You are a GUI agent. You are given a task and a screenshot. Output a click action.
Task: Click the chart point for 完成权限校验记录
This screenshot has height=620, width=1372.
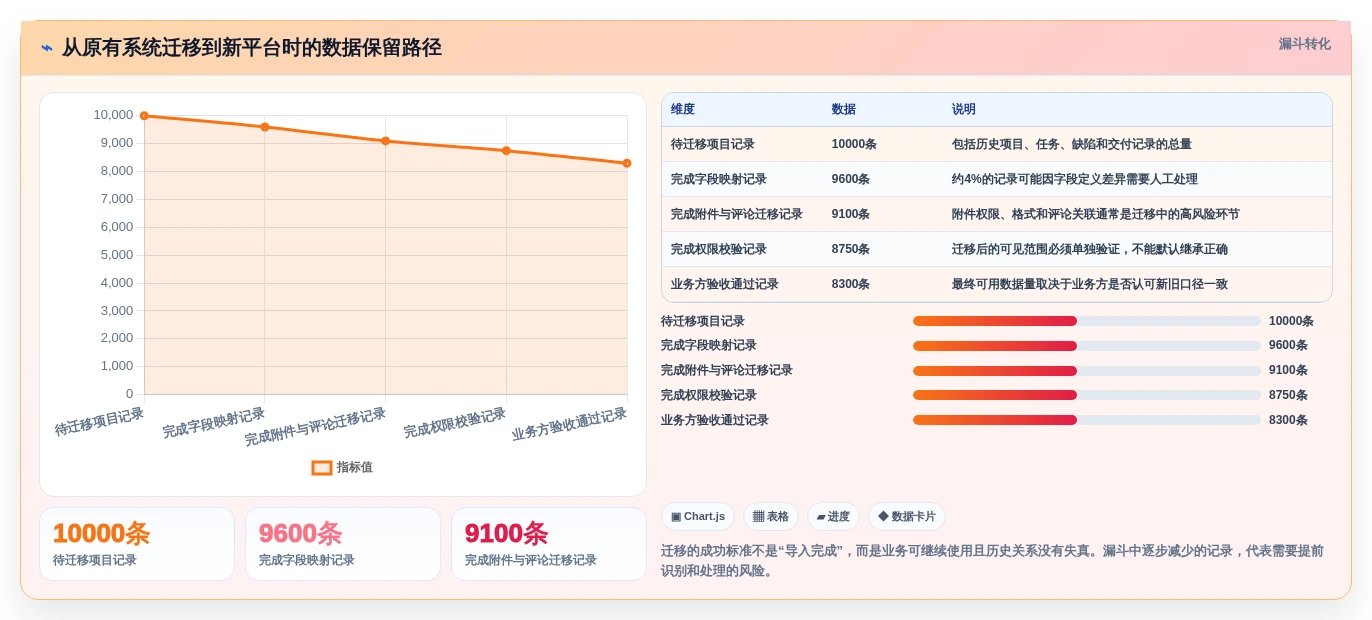[x=506, y=151]
